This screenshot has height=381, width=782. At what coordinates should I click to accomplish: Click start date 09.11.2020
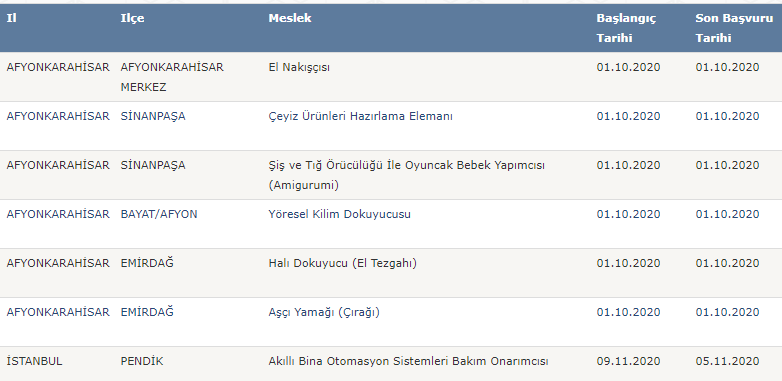pos(628,361)
